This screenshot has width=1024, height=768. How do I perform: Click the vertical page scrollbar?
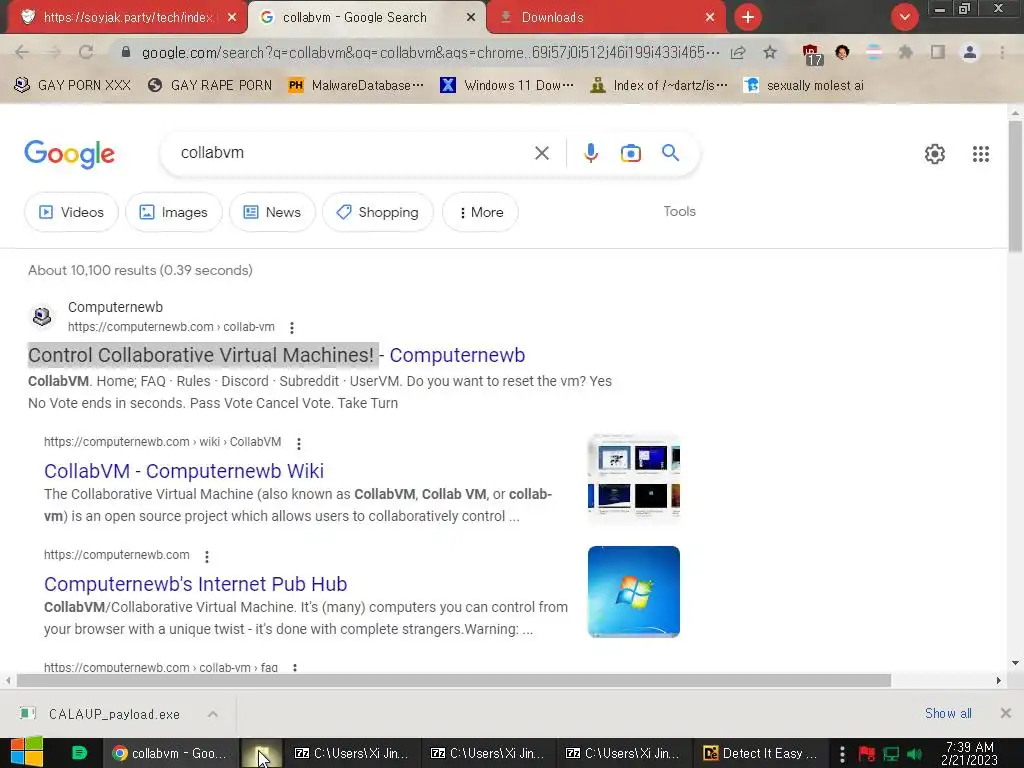click(1015, 186)
